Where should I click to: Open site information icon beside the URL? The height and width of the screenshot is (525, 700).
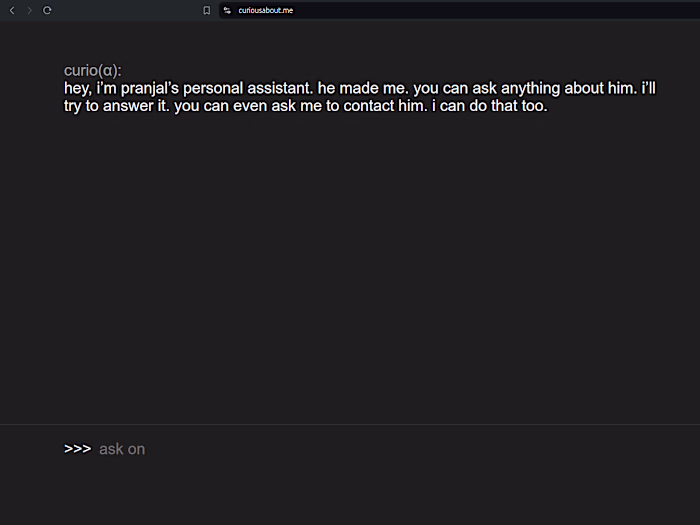click(x=227, y=10)
